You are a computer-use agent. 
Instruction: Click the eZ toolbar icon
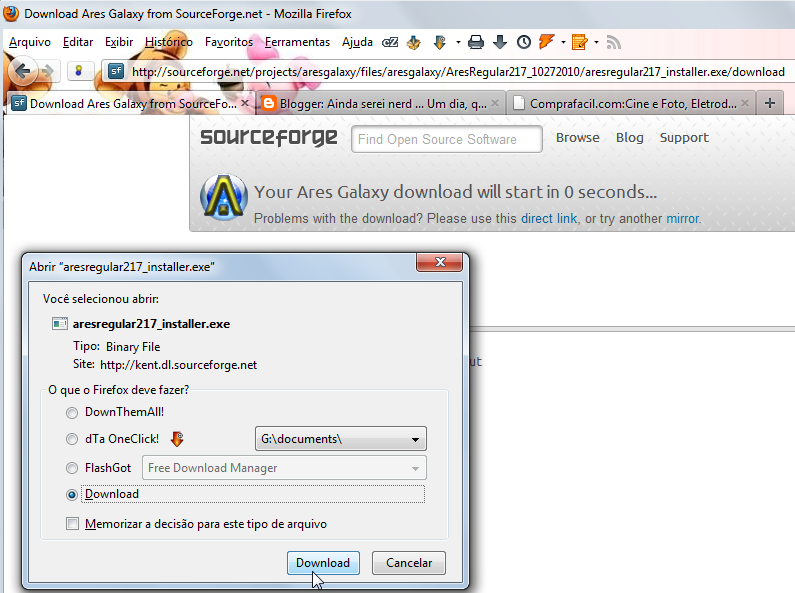pos(389,43)
